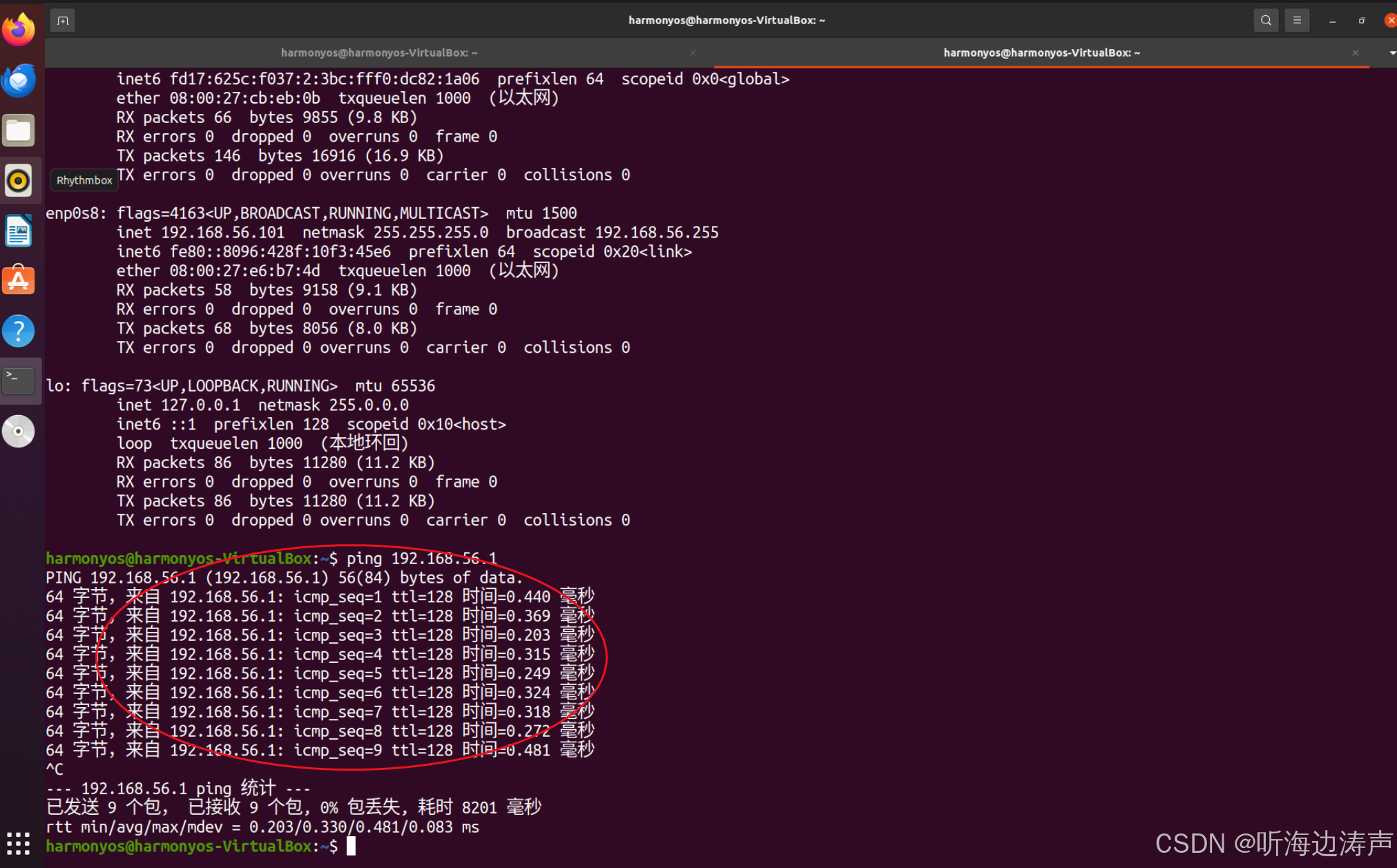The image size is (1397, 868).
Task: Switch to the first terminal tab
Action: [x=379, y=52]
